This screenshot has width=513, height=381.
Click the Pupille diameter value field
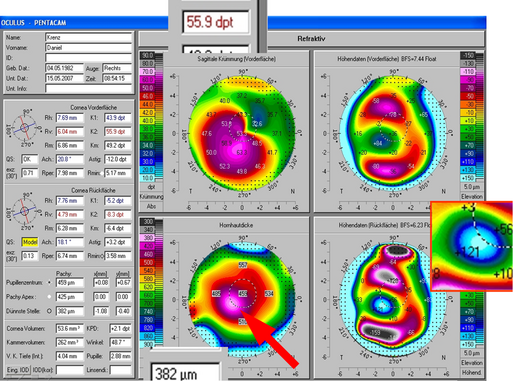(120, 356)
